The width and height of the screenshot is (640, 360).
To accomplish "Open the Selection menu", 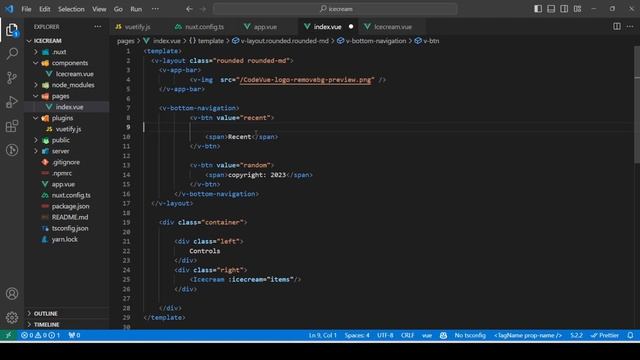I will (71, 9).
